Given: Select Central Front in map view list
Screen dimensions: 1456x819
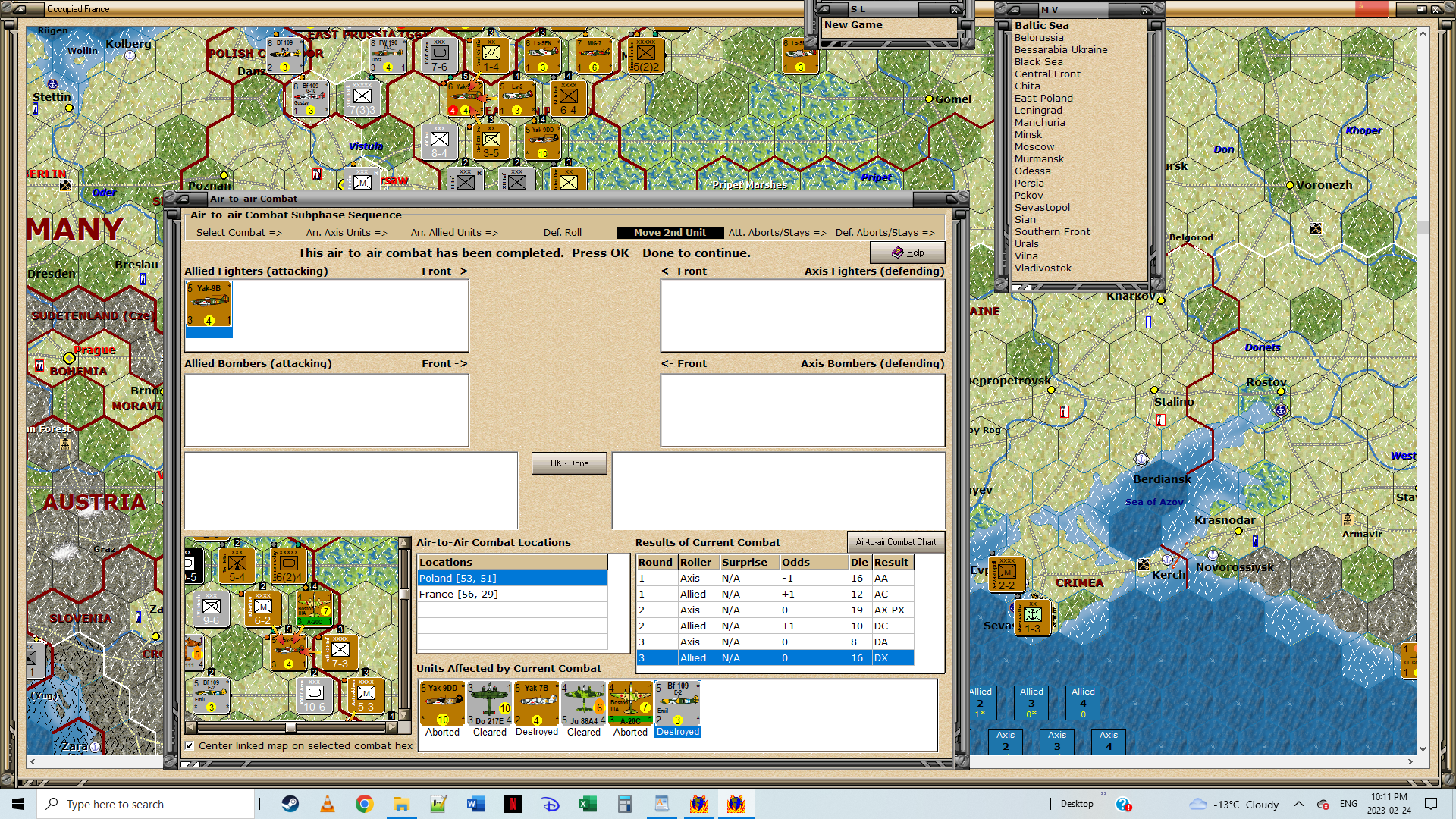Looking at the screenshot, I should coord(1047,74).
